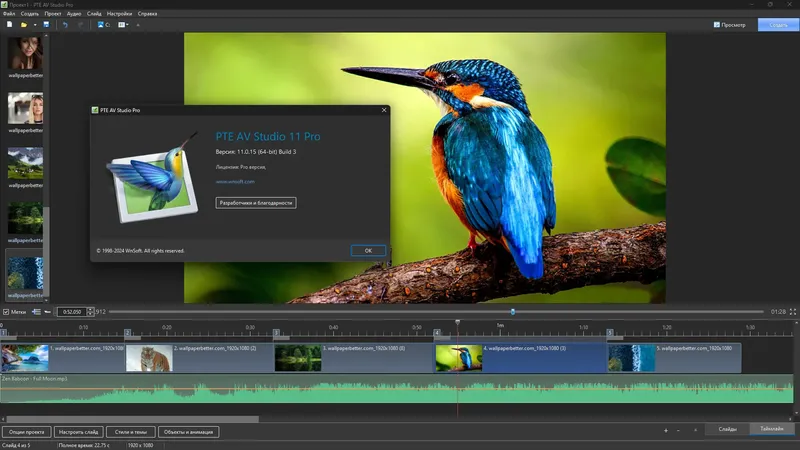Click Разработчики и благодарности button
The width and height of the screenshot is (800, 450).
click(x=256, y=203)
